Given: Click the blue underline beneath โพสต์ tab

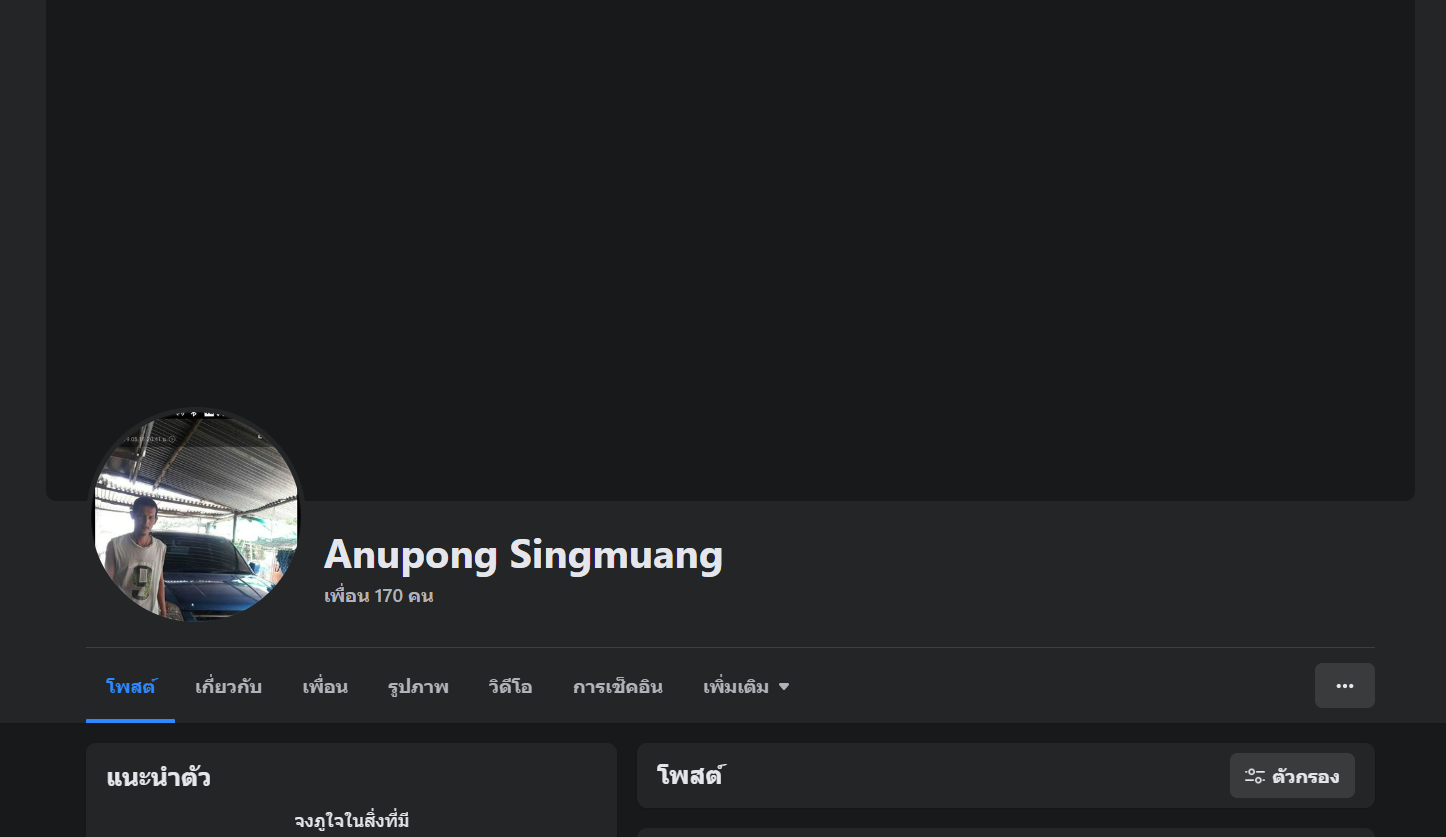Looking at the screenshot, I should tap(130, 720).
